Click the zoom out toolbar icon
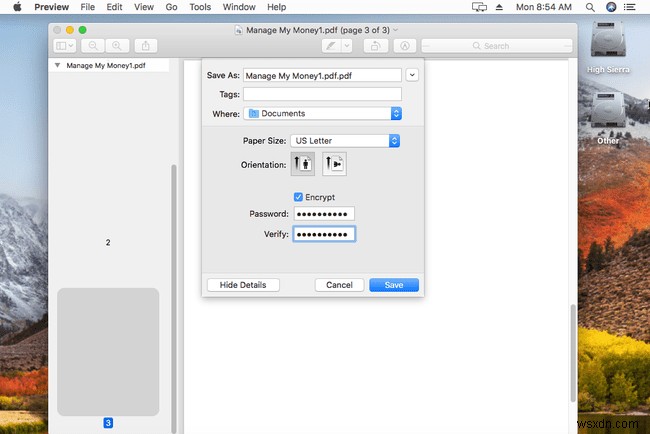This screenshot has width=650, height=434. [93, 46]
